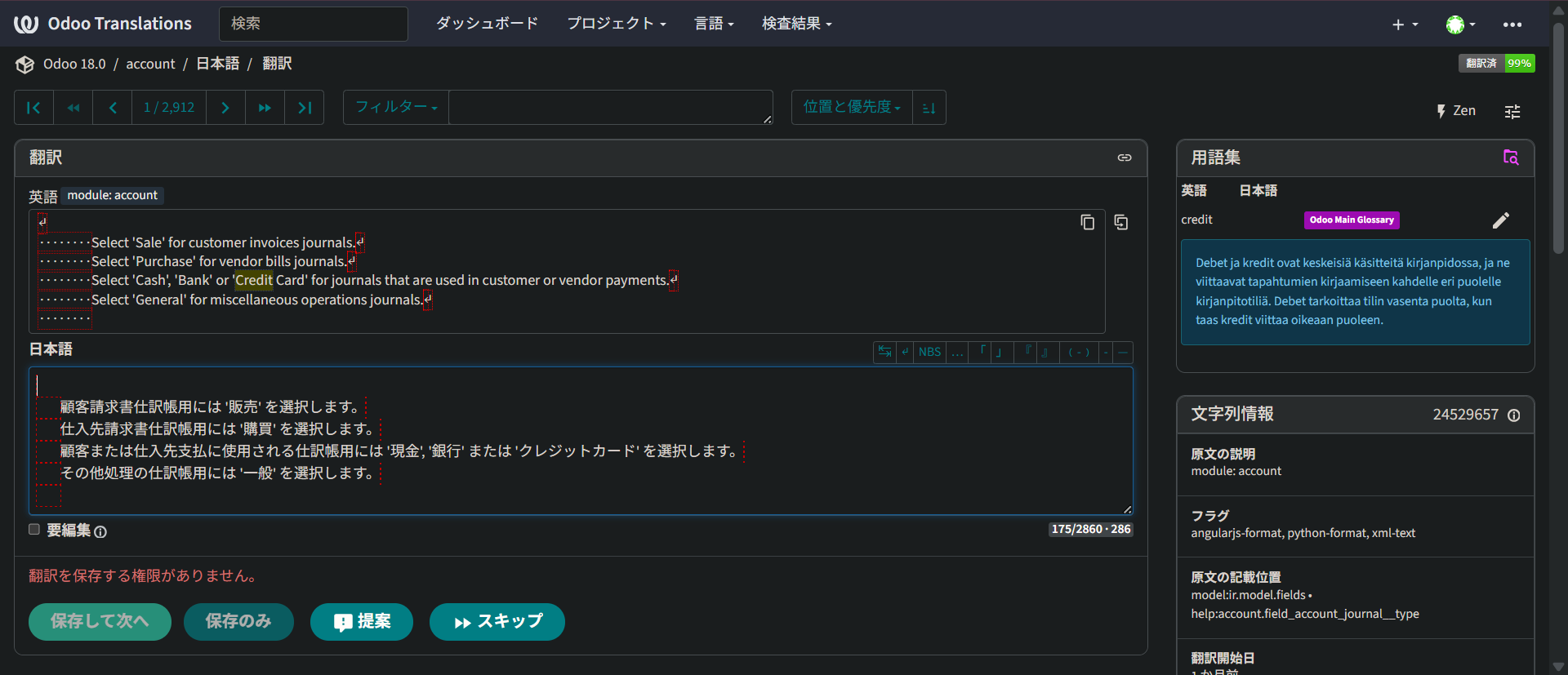This screenshot has height=675, width=1568.
Task: Click 保存して次へ button
Action: coord(100,622)
